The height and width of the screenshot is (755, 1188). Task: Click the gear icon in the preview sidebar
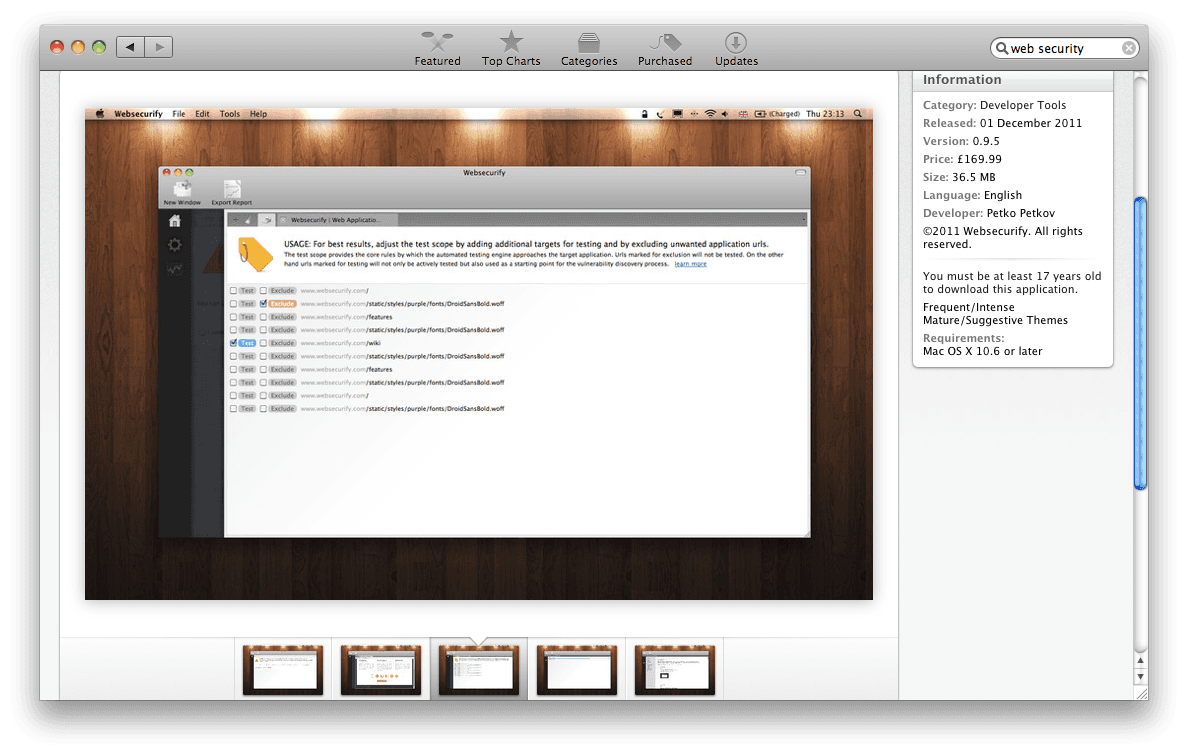175,245
